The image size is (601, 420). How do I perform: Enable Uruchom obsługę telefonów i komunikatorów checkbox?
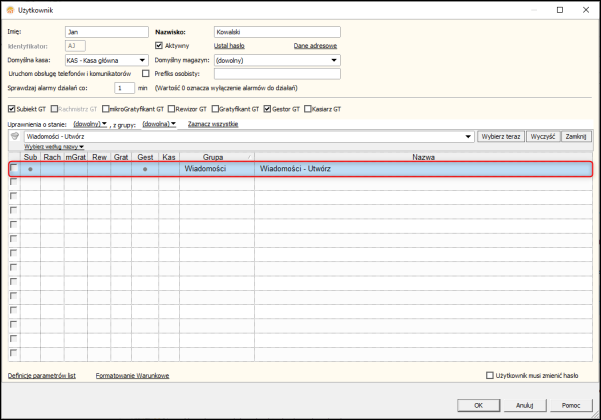tap(146, 73)
